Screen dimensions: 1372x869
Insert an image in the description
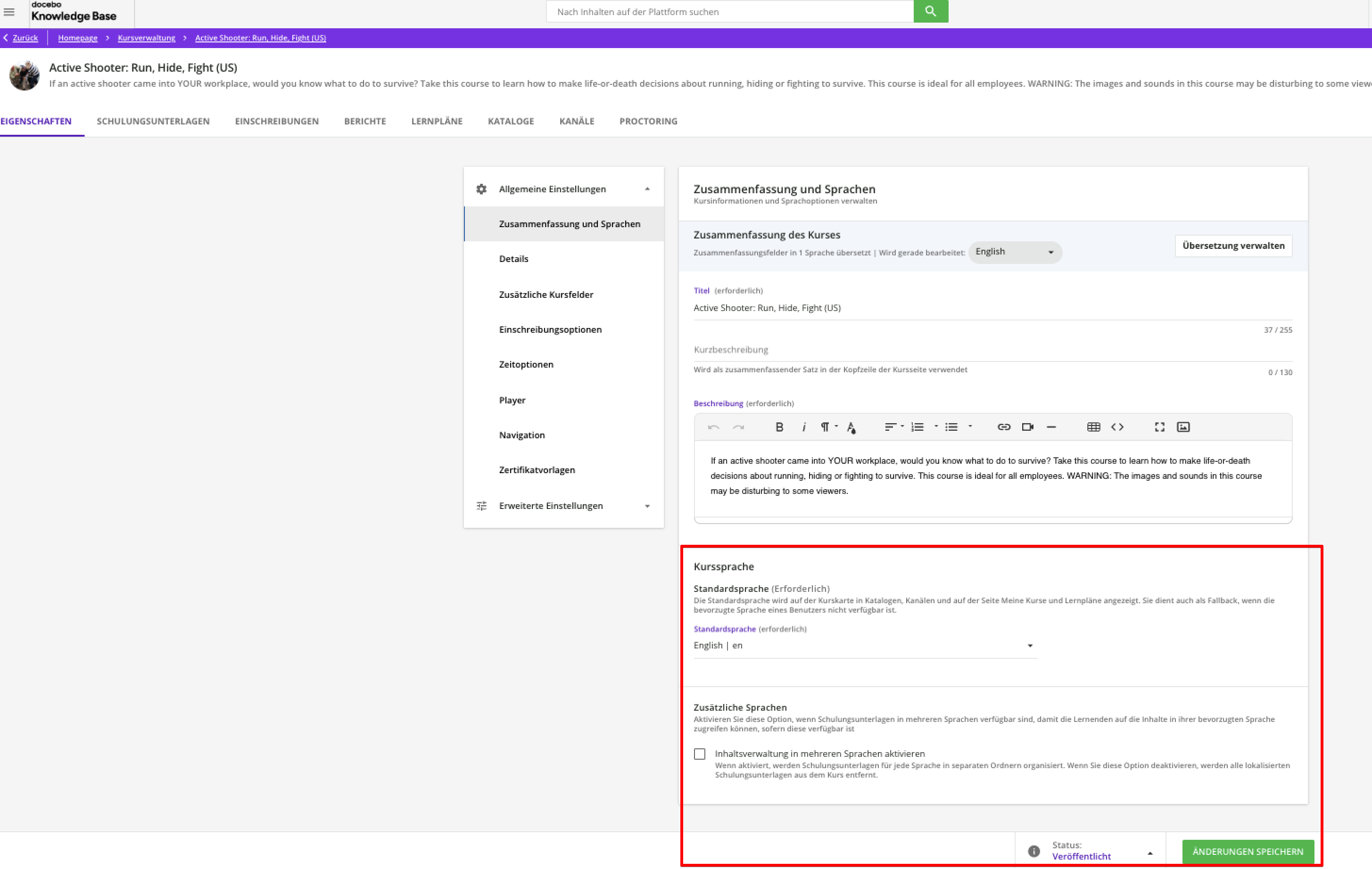[x=1183, y=427]
